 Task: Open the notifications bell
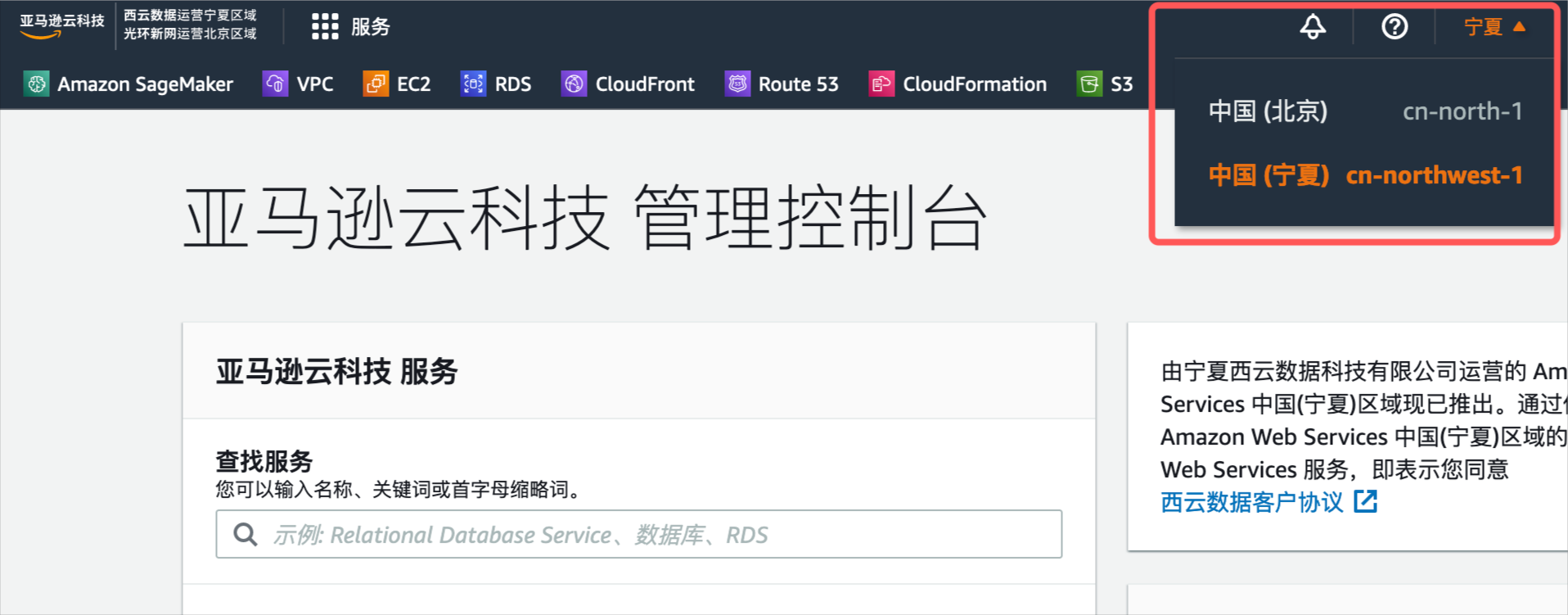[1313, 26]
